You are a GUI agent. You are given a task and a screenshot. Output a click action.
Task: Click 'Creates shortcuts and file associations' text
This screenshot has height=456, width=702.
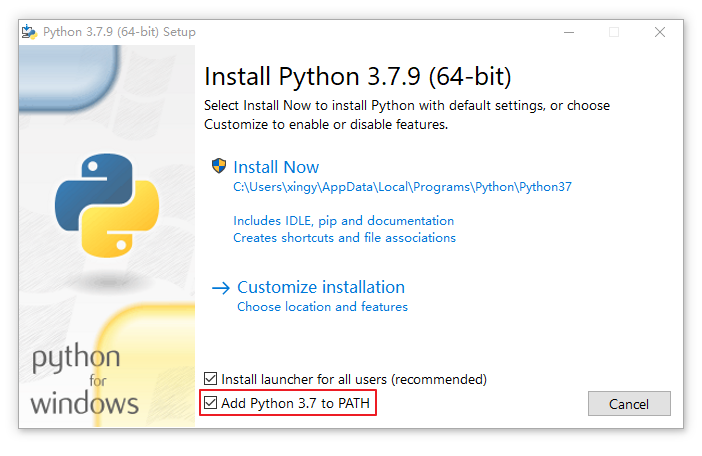click(344, 238)
